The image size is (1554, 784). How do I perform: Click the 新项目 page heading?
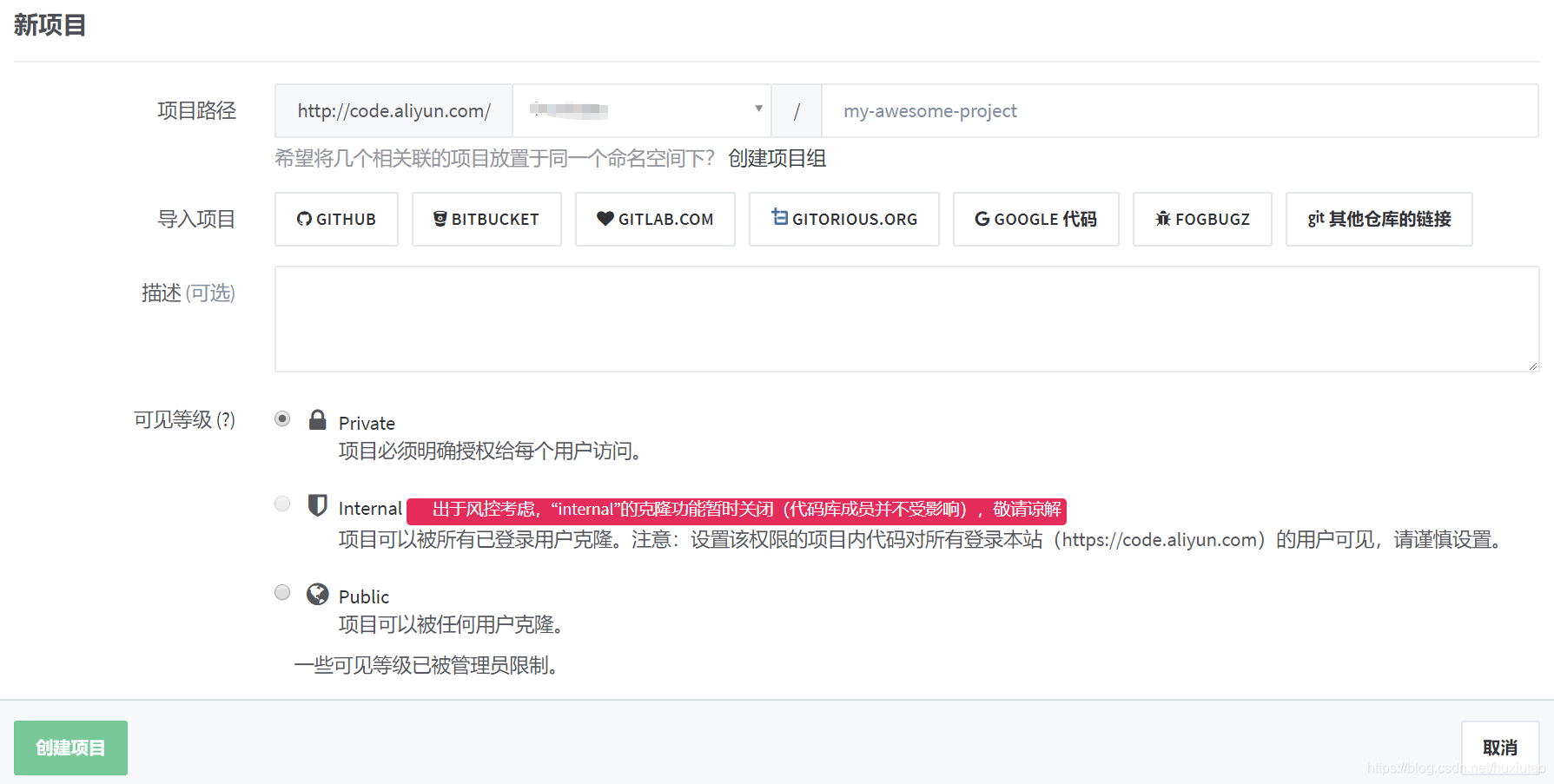50,25
